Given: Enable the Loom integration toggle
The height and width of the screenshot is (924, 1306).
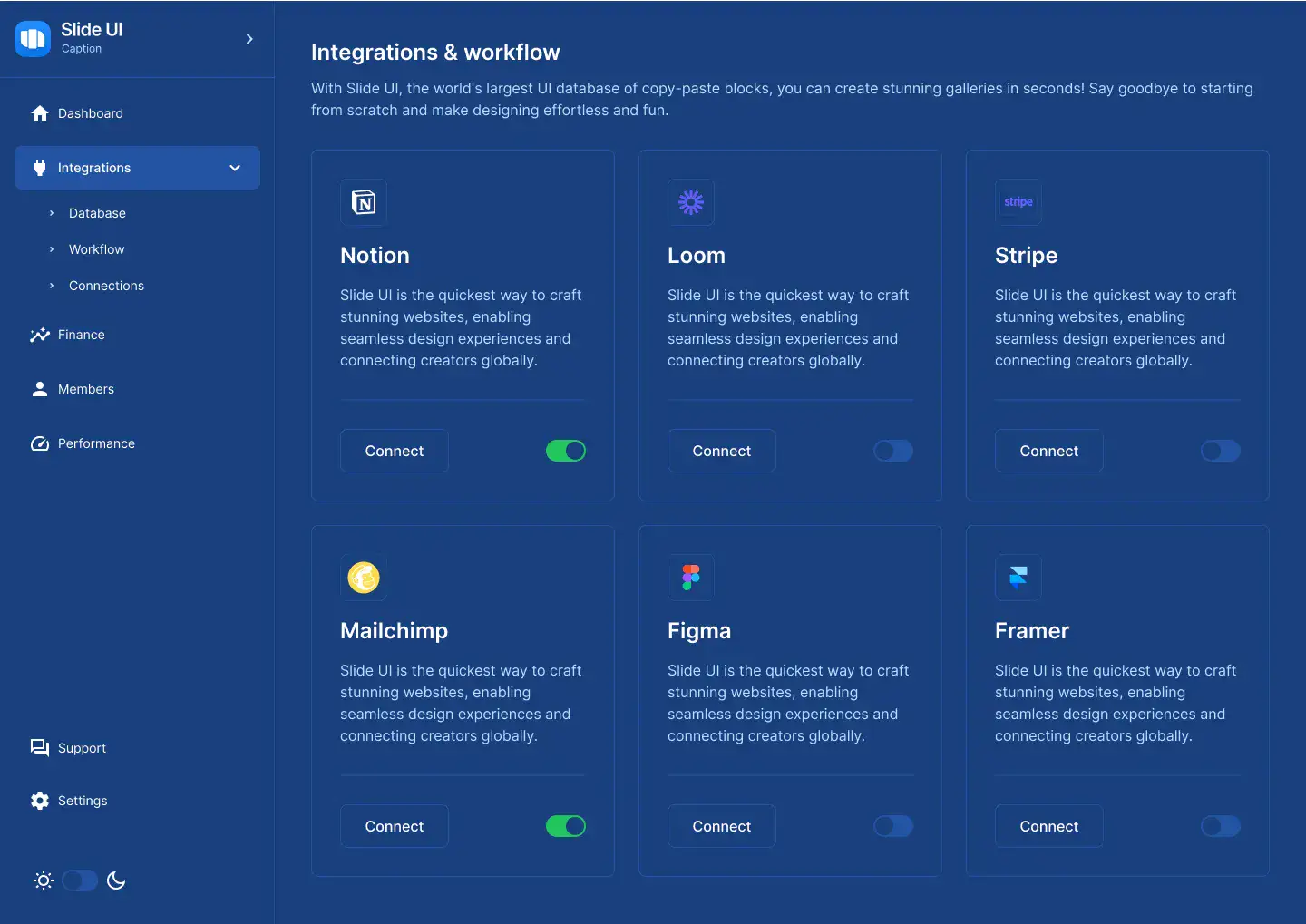Looking at the screenshot, I should pyautogui.click(x=893, y=451).
